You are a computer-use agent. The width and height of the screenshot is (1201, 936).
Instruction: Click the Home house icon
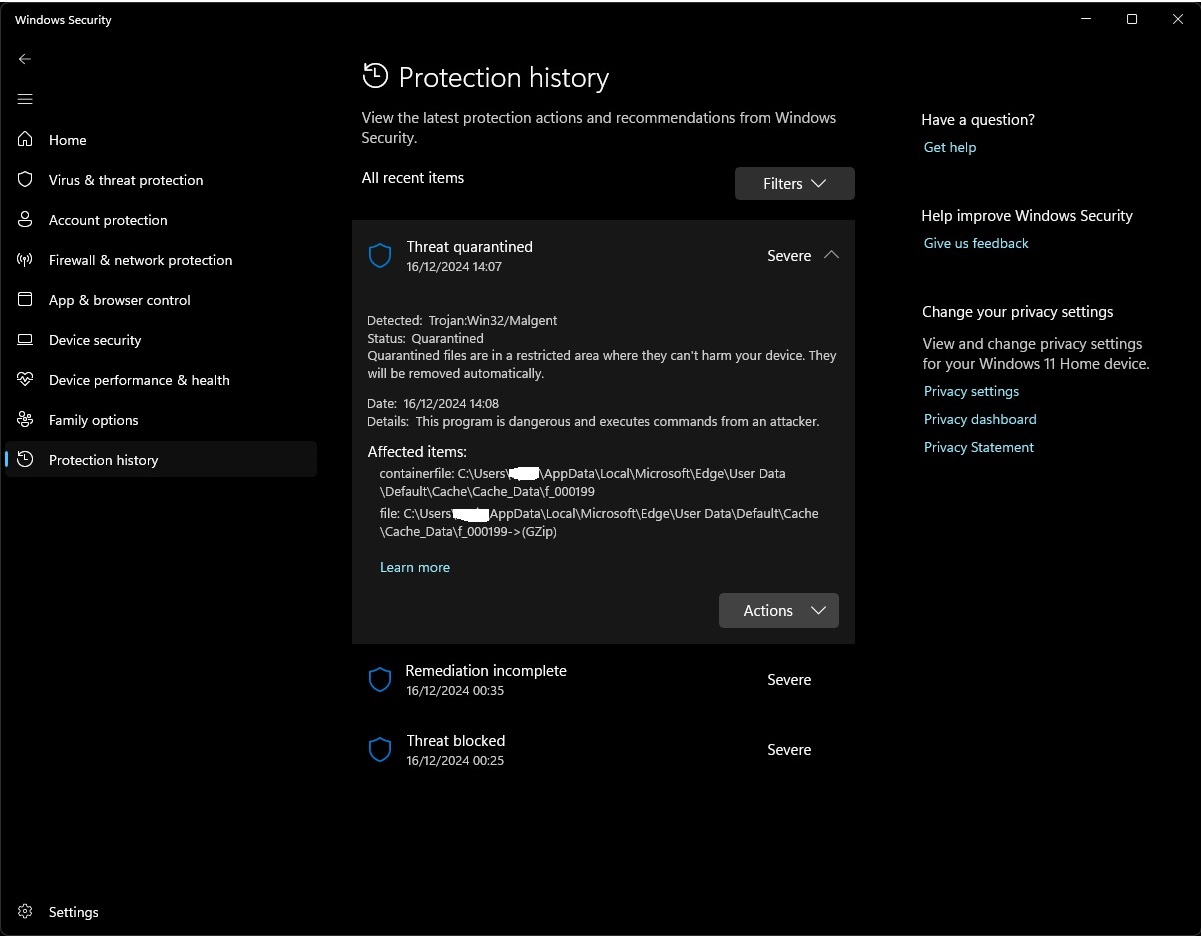coord(25,140)
